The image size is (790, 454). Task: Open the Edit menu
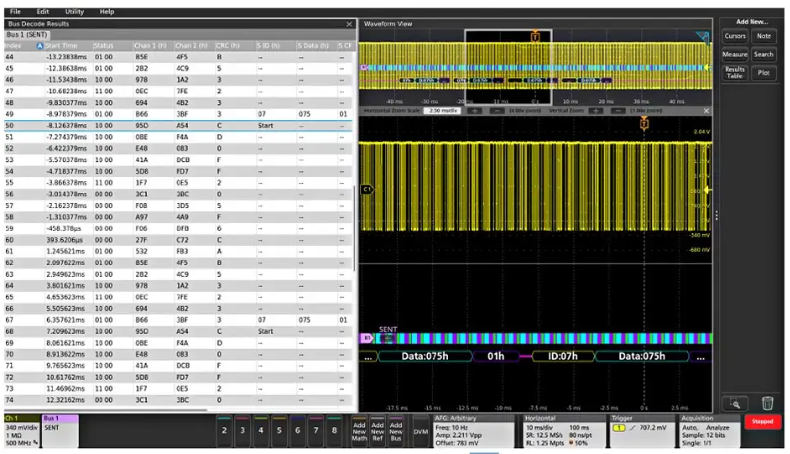pyautogui.click(x=43, y=11)
